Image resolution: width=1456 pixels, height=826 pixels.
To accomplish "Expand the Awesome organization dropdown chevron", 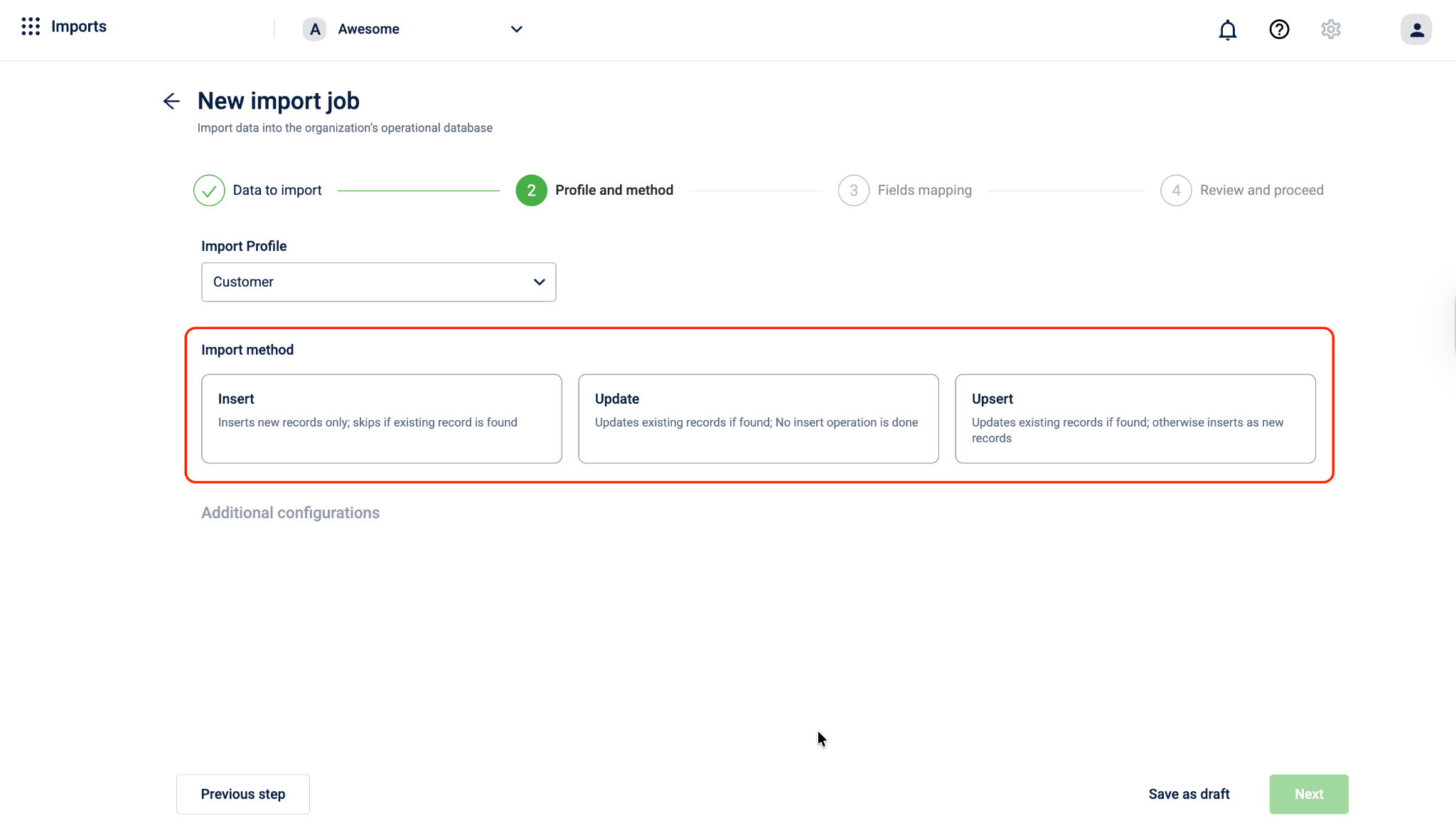I will pos(517,29).
